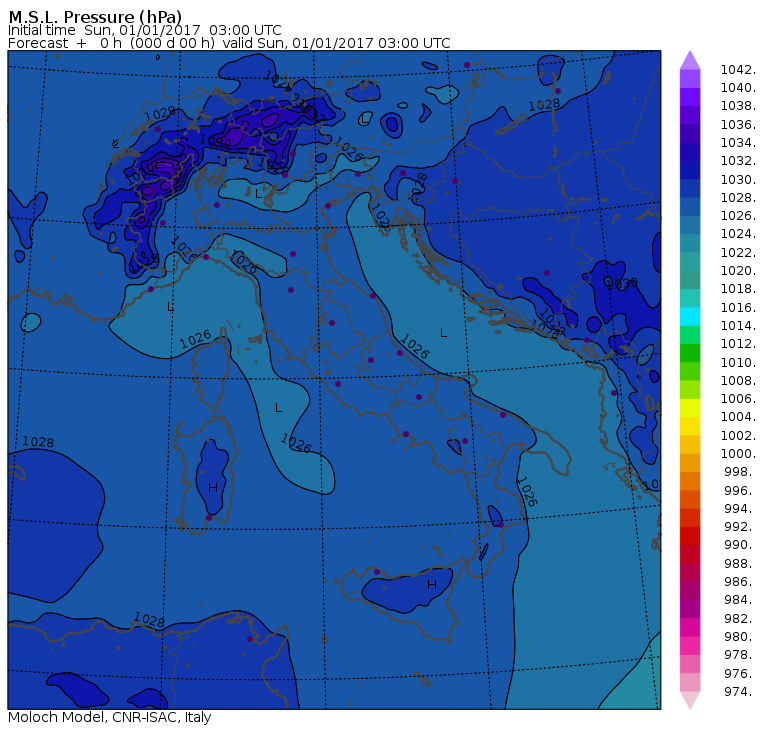The width and height of the screenshot is (760, 731).
Task: Click the legend label '1026.'
Action: (738, 215)
